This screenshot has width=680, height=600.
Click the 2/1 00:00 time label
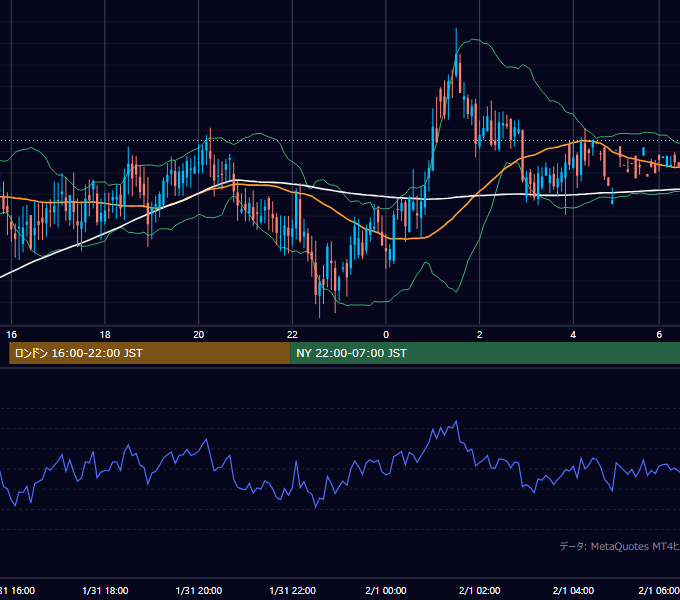pos(386,590)
